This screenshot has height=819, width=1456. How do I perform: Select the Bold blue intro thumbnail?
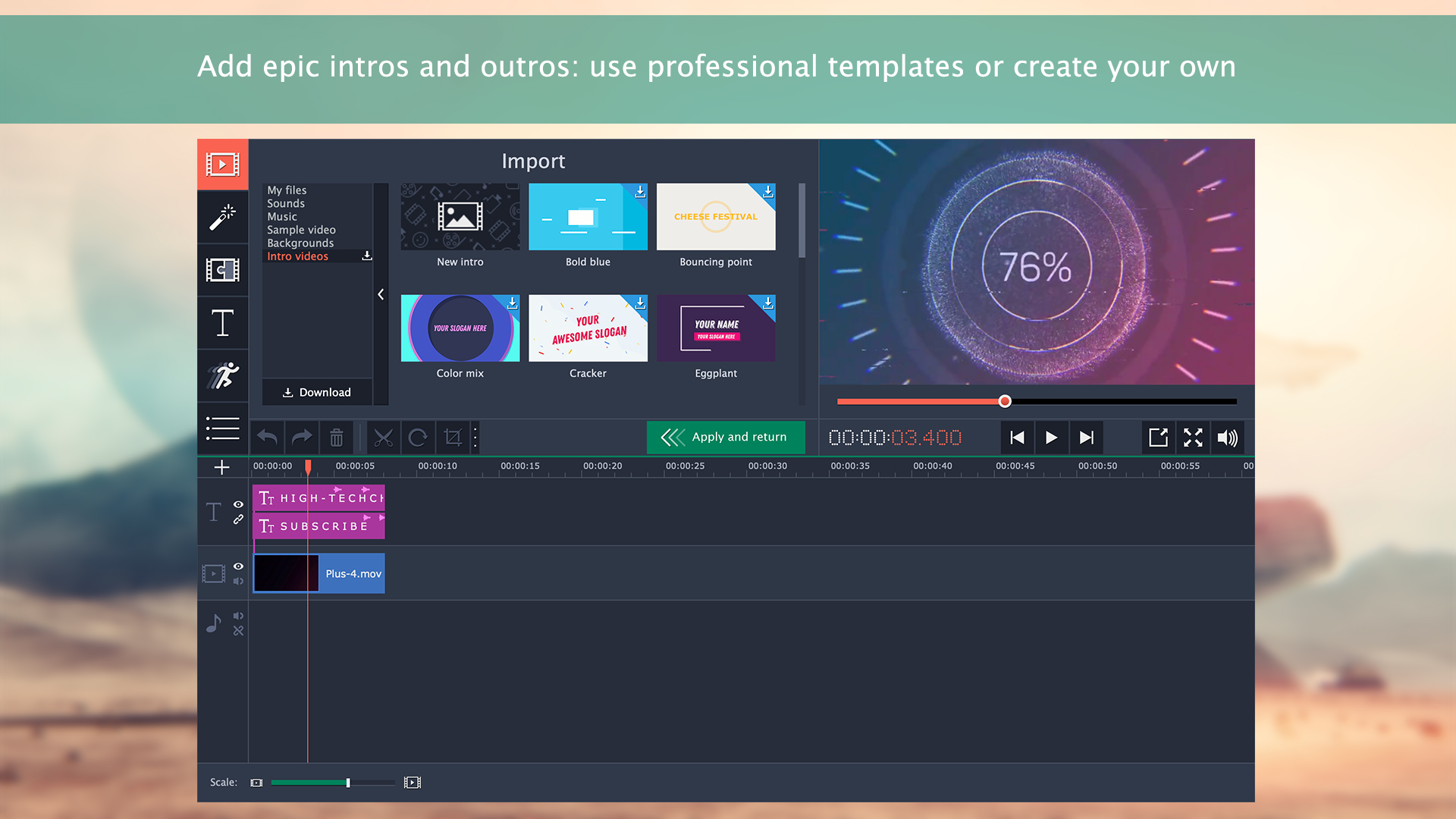tap(588, 216)
